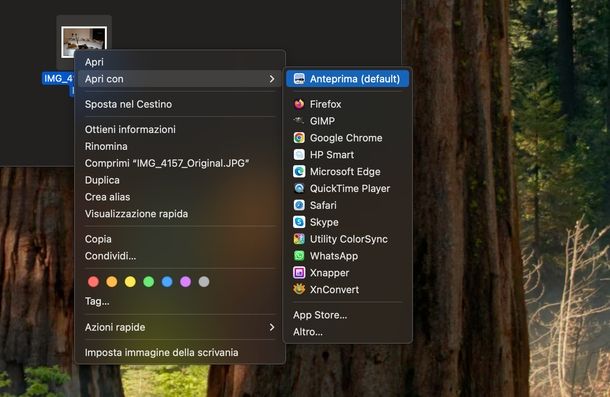Click the Anteprima app icon in the submenu
The width and height of the screenshot is (610, 397).
[299, 79]
